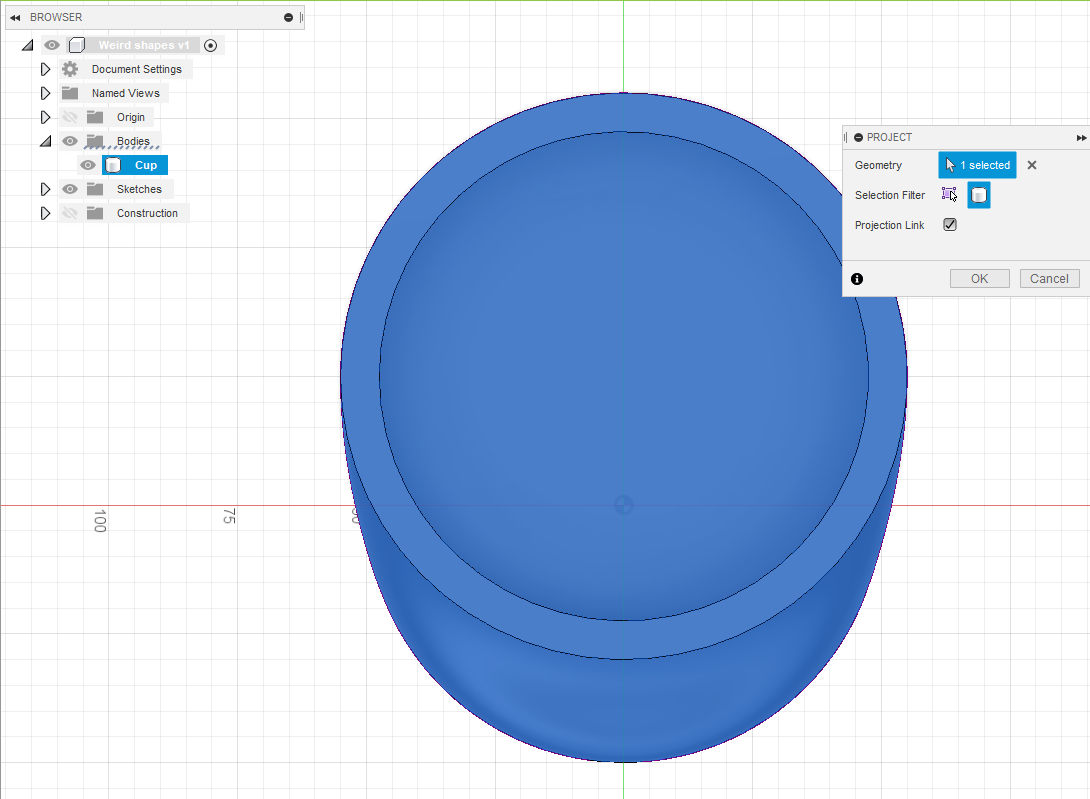
Task: Click the Geometry 1 selected button
Action: click(977, 165)
